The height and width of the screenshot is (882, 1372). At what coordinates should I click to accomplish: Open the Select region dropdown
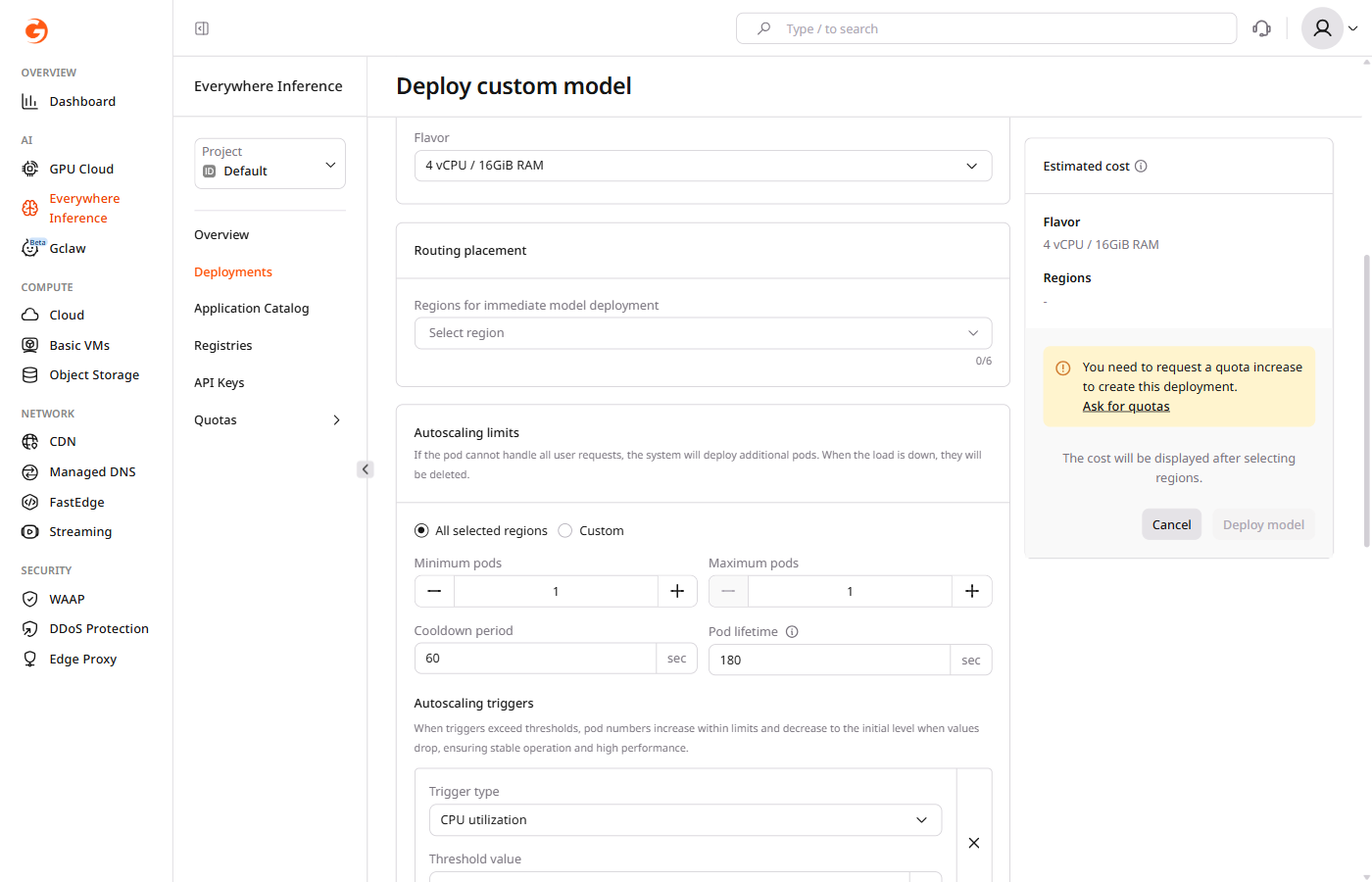click(703, 333)
